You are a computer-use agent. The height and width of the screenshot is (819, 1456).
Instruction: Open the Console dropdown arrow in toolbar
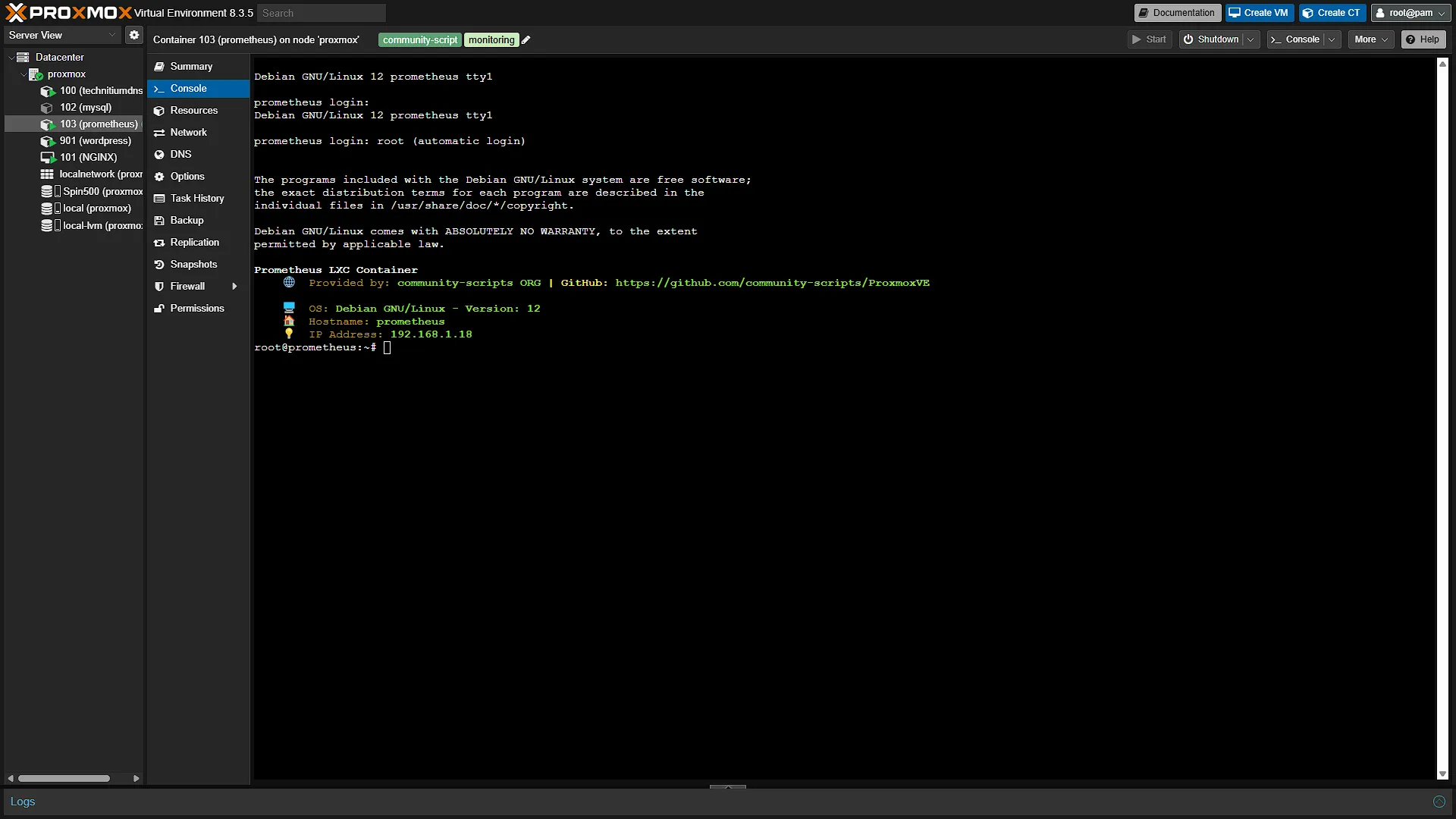[x=1332, y=39]
